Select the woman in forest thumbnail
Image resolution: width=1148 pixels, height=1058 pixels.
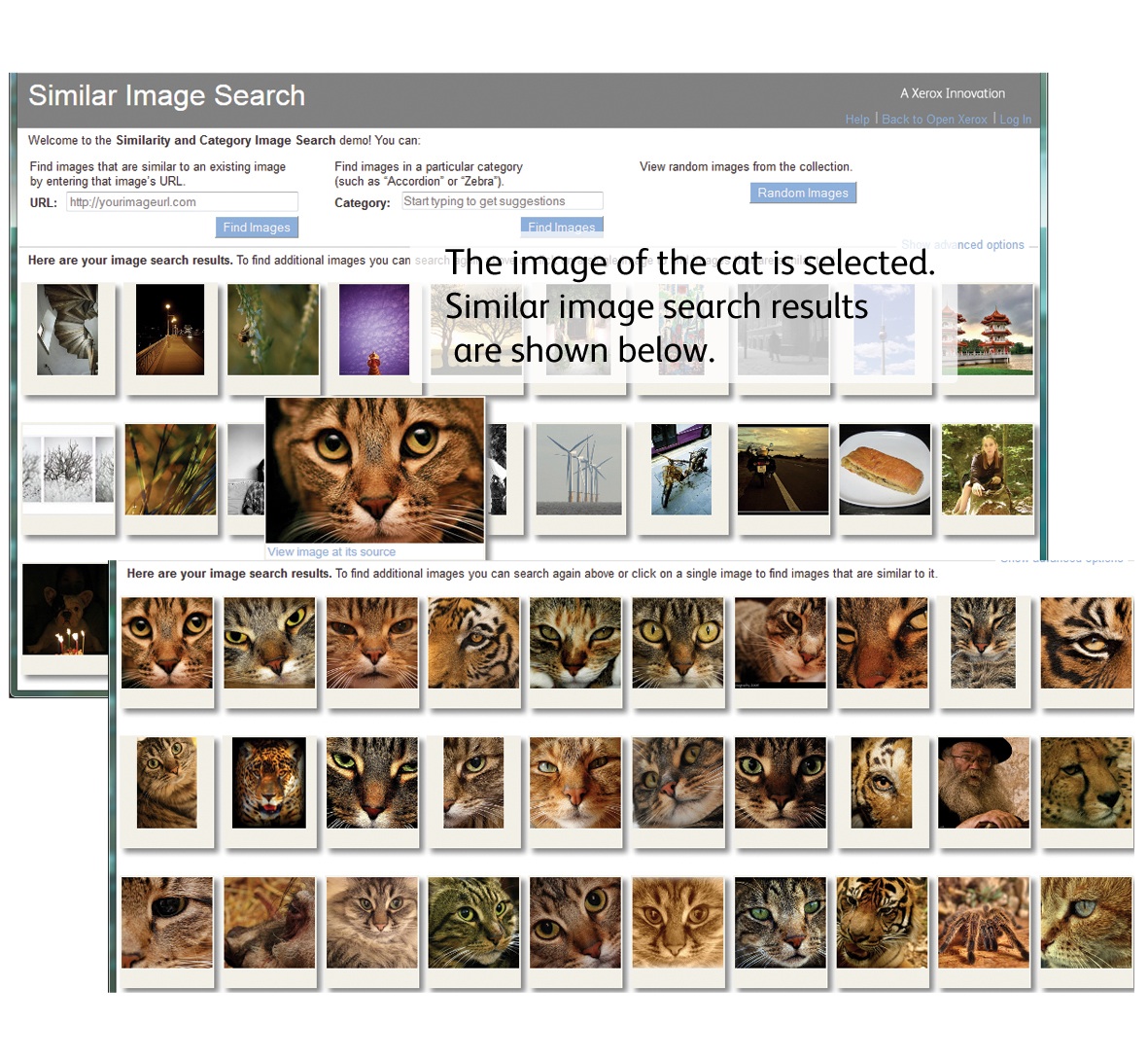987,469
